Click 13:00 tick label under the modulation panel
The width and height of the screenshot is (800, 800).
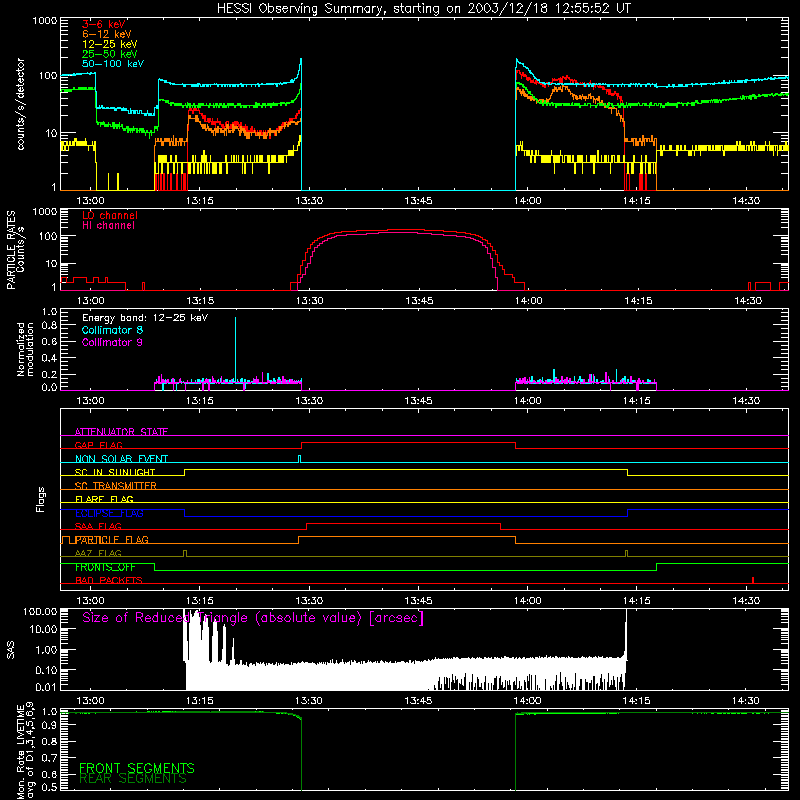[90, 401]
